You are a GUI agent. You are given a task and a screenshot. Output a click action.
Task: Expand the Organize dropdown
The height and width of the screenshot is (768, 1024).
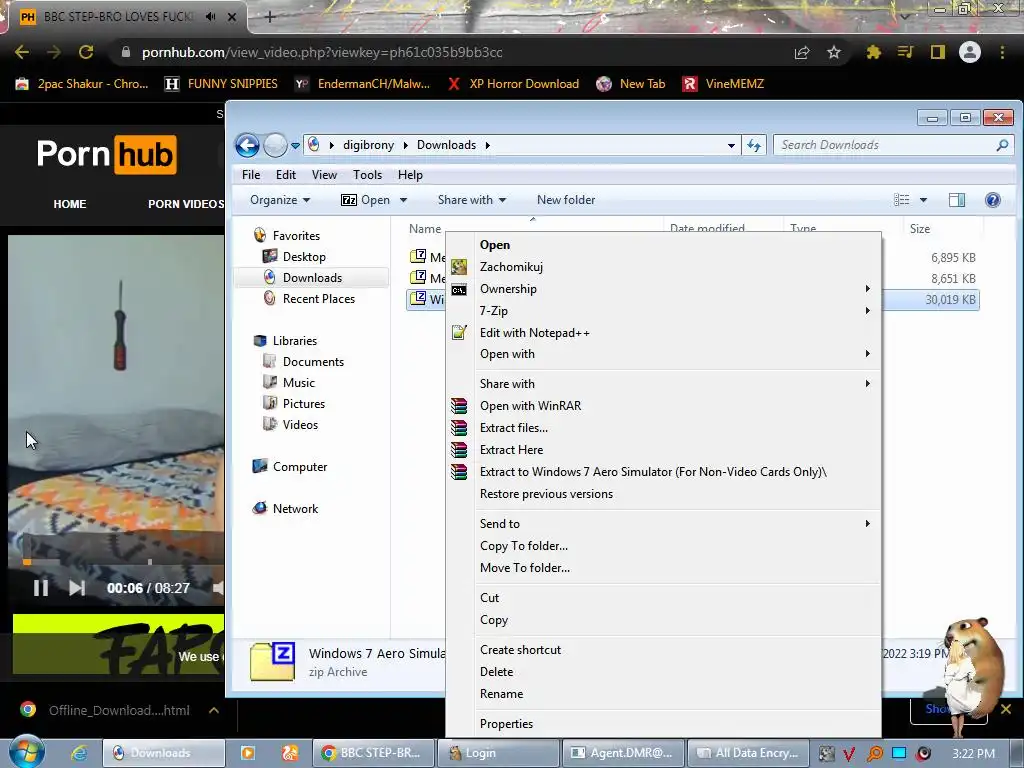[280, 200]
